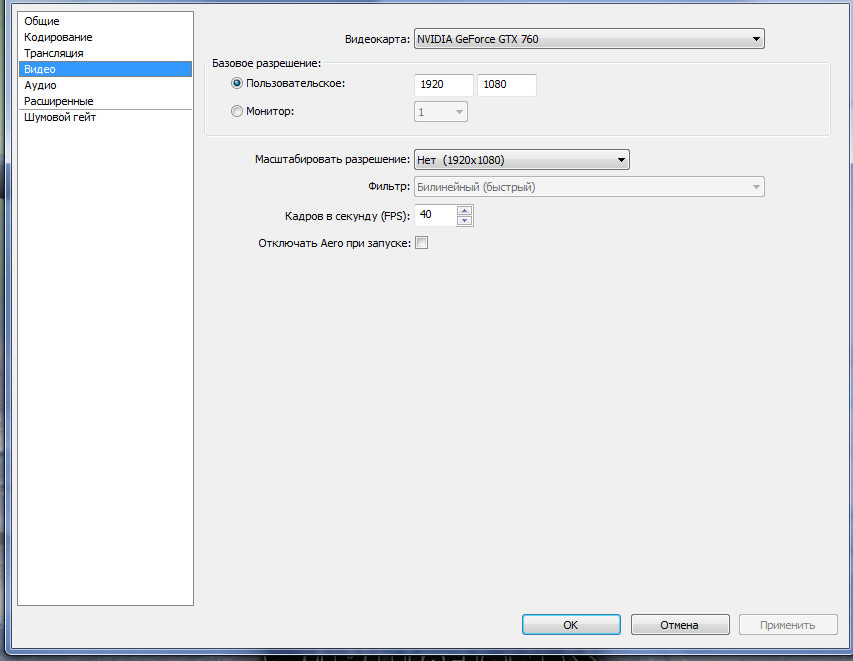Expand Масштабировать разрешение dropdown
The width and height of the screenshot is (853, 661).
tap(522, 159)
